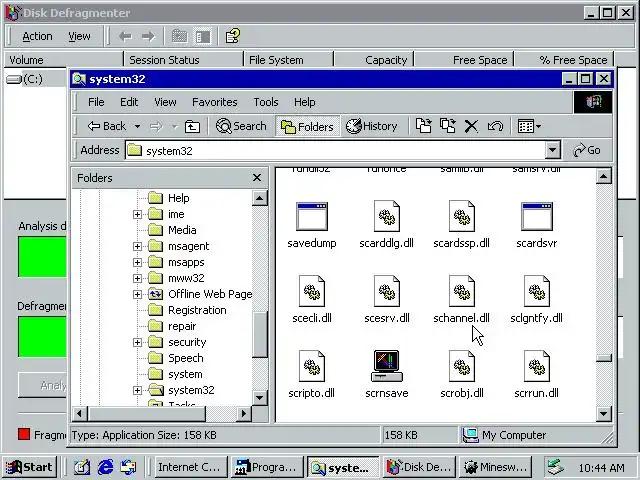This screenshot has width=640, height=480.
Task: Expand the ime folder node
Action: (x=138, y=214)
